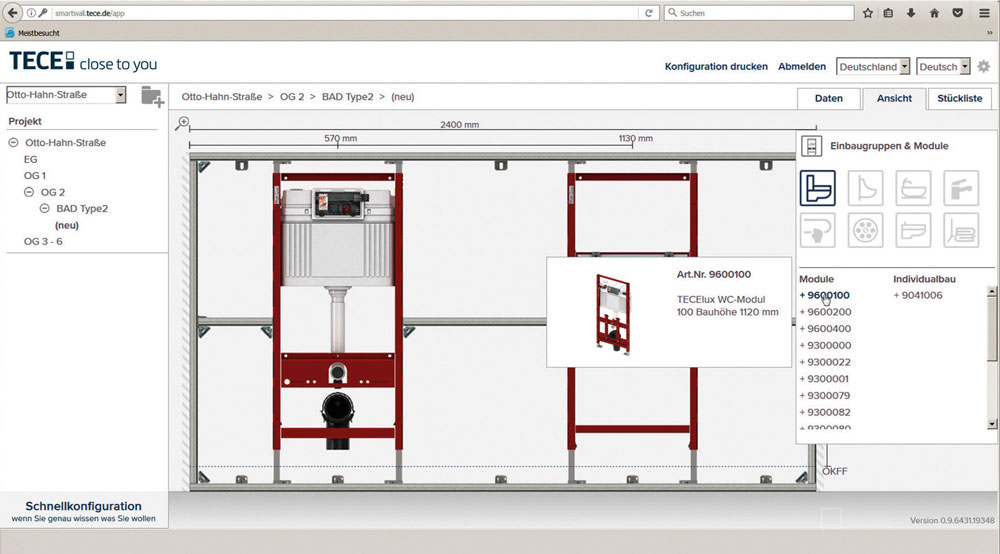Open the browser downloads arrow
The width and height of the screenshot is (1000, 554).
point(911,13)
